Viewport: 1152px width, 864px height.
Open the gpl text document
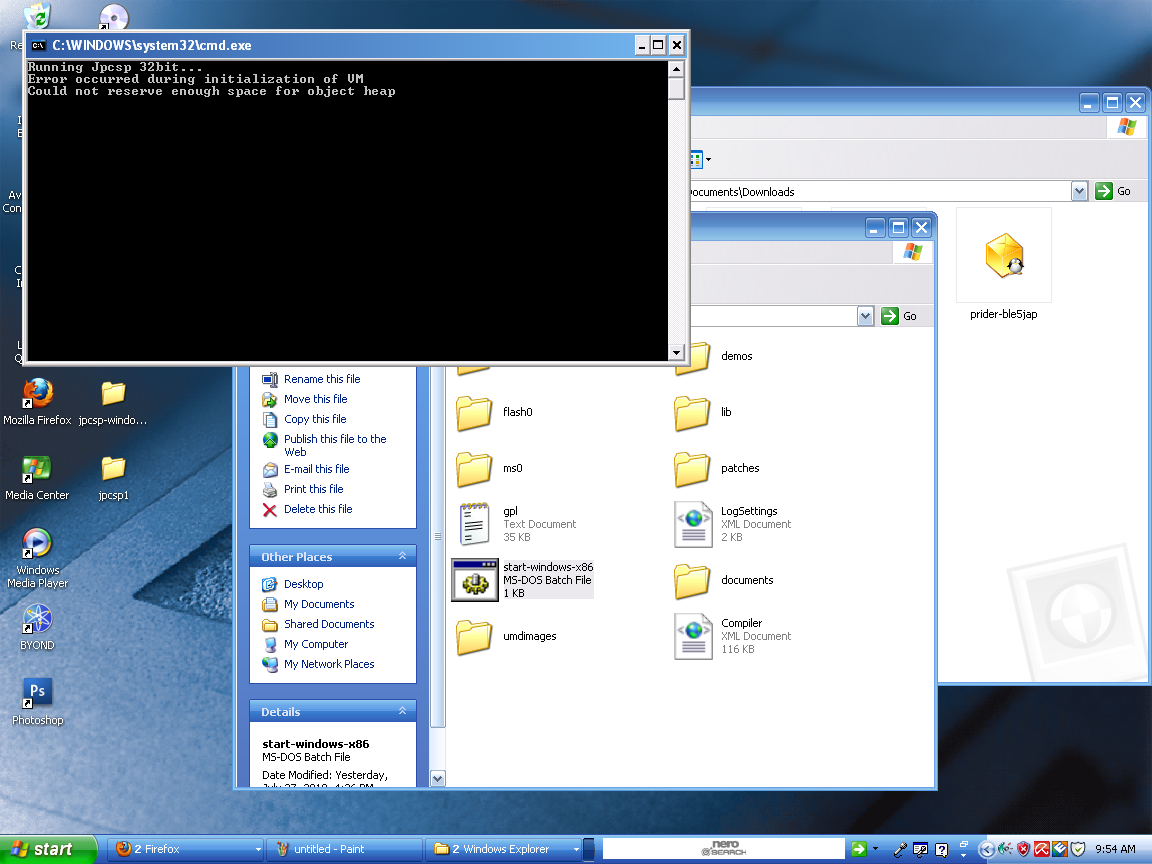(x=474, y=524)
